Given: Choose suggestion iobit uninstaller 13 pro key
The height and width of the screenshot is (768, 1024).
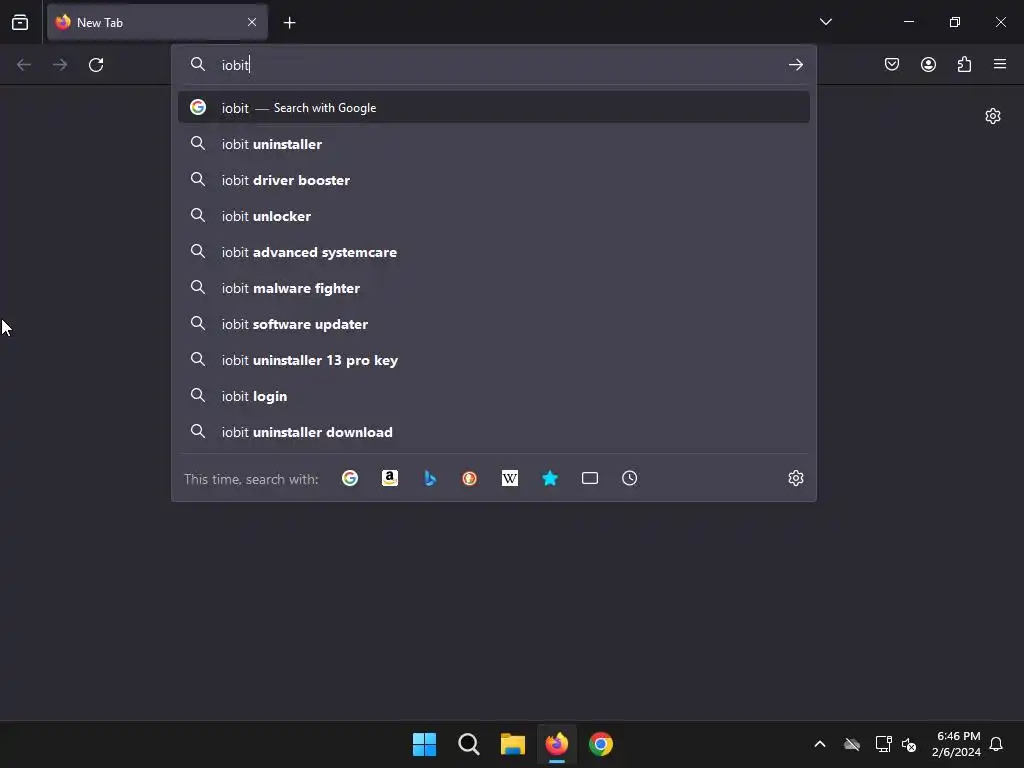Looking at the screenshot, I should [493, 359].
